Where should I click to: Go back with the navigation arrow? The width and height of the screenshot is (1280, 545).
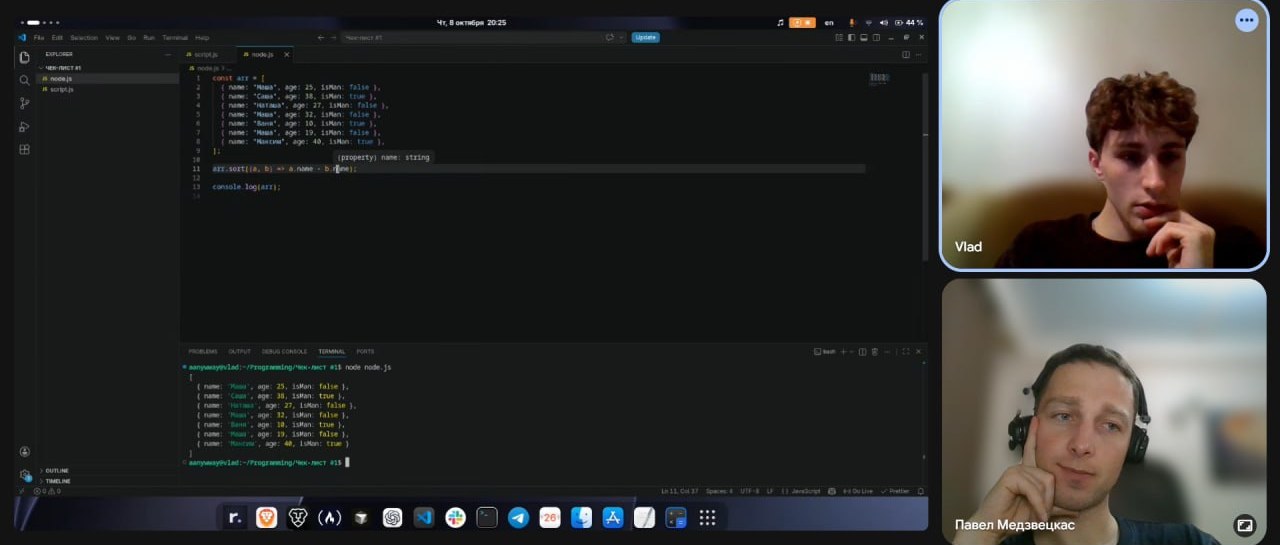pyautogui.click(x=320, y=37)
